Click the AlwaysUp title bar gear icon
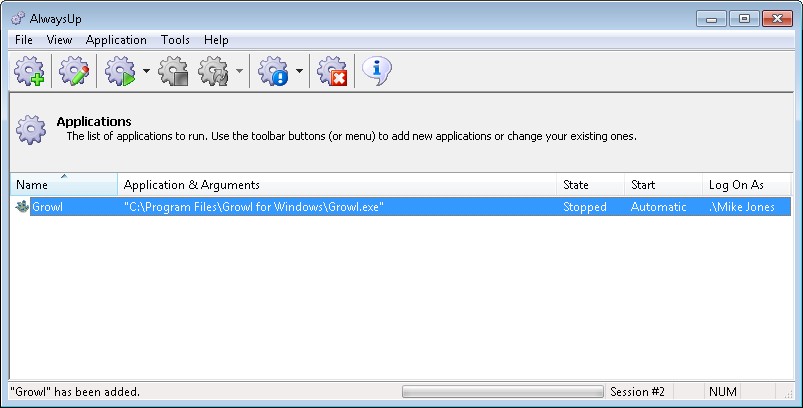Image resolution: width=803 pixels, height=408 pixels. 18,18
